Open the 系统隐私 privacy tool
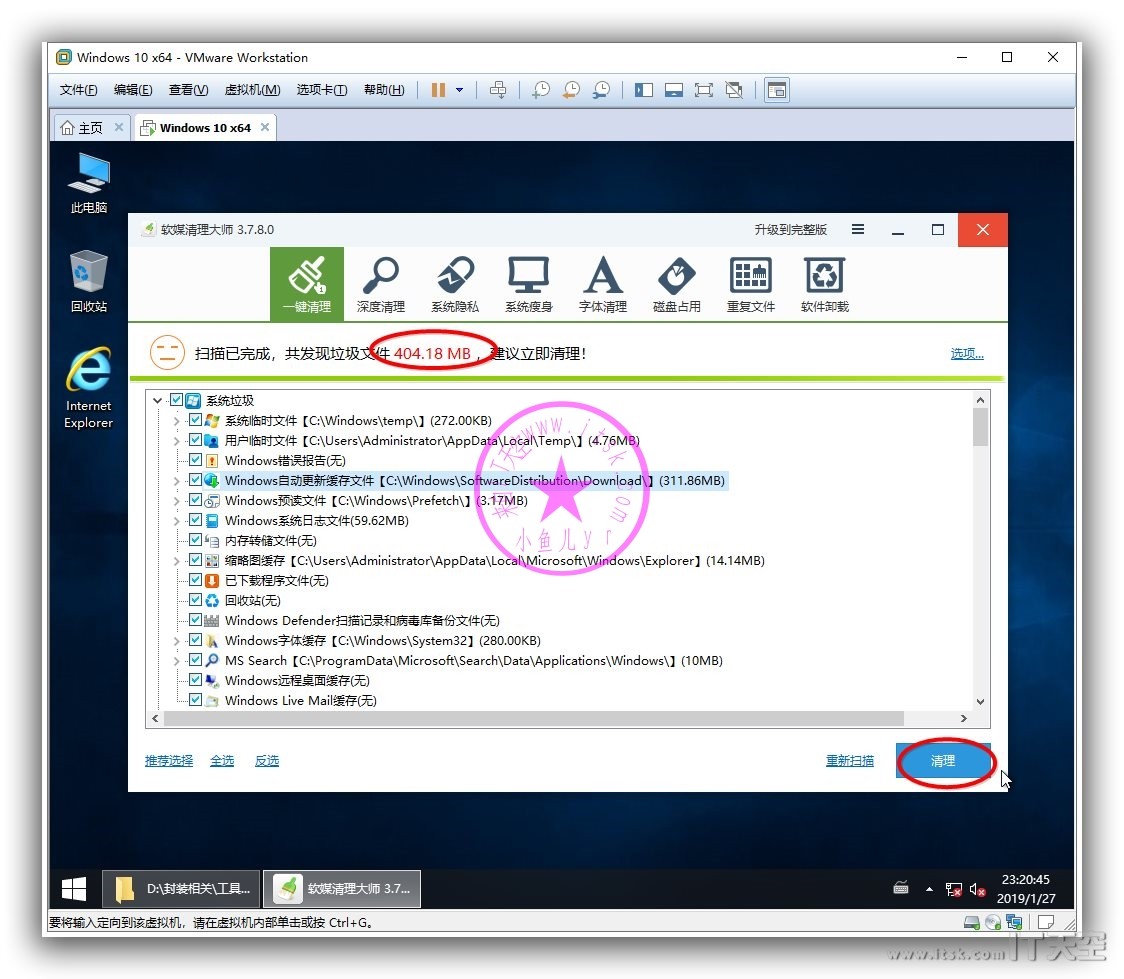Screen dimensions: 1124x979 pyautogui.click(x=454, y=284)
